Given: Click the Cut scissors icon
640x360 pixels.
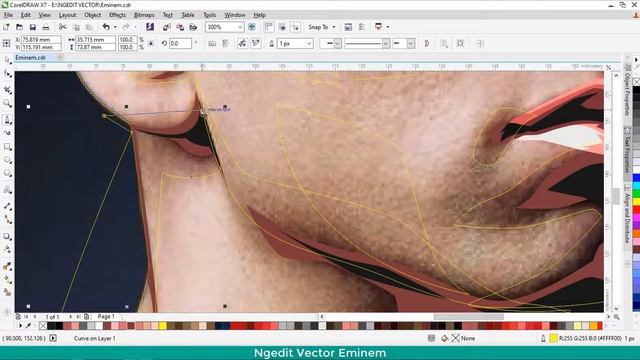Looking at the screenshot, I should (62, 27).
